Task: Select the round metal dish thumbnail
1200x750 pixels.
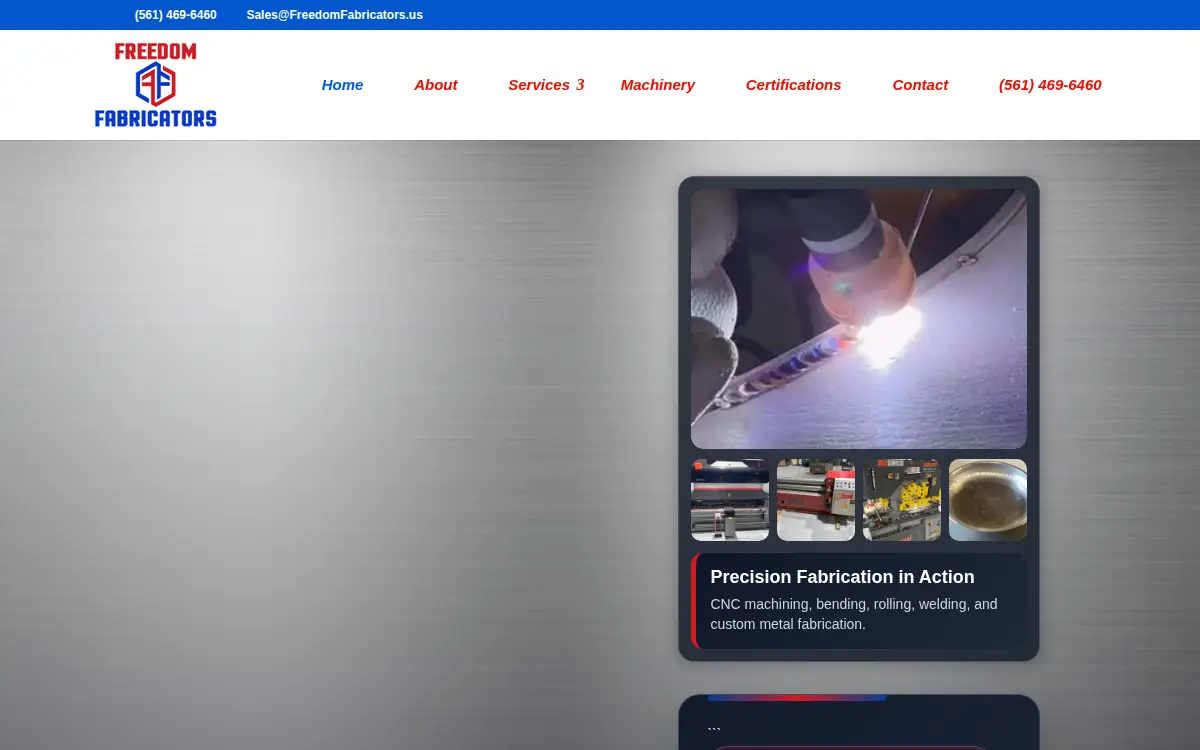Action: [x=988, y=500]
